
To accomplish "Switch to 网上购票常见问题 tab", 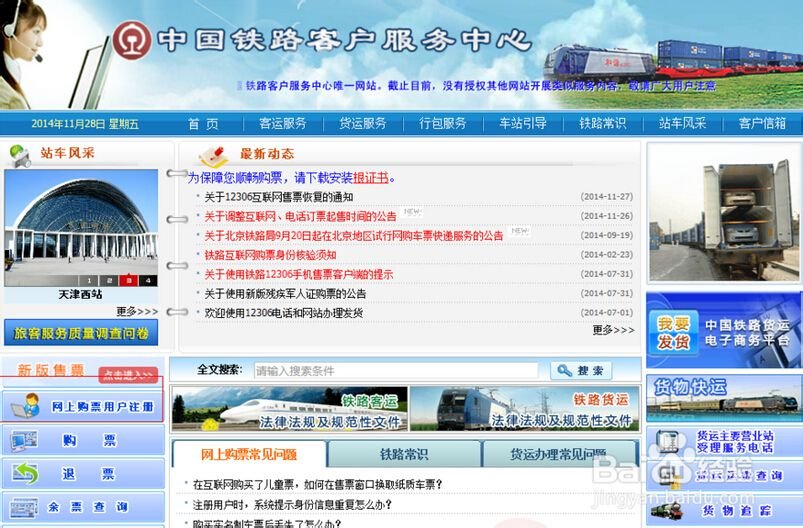I will 249,454.
